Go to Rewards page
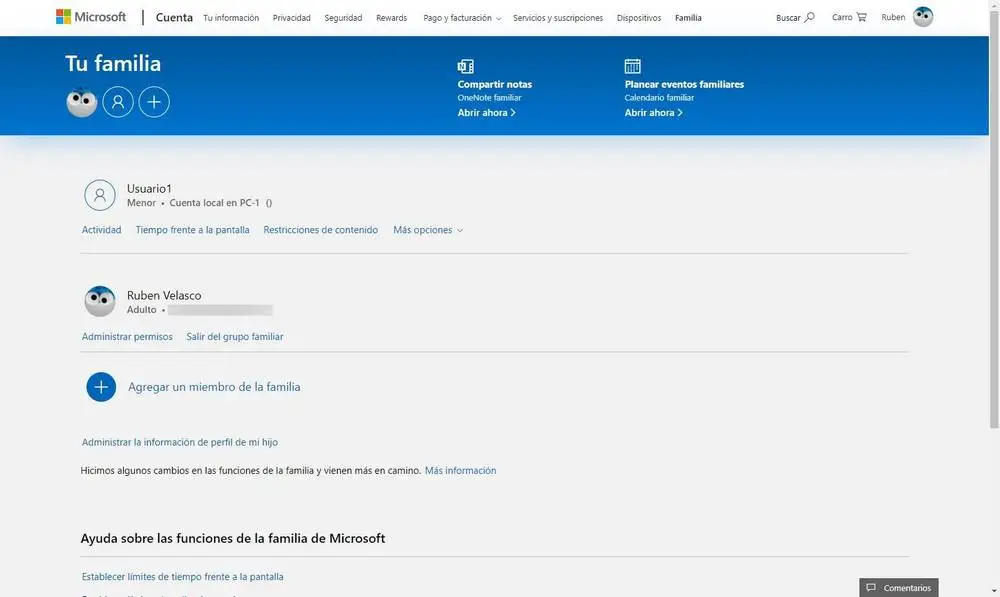This screenshot has height=597, width=1000. (x=392, y=18)
